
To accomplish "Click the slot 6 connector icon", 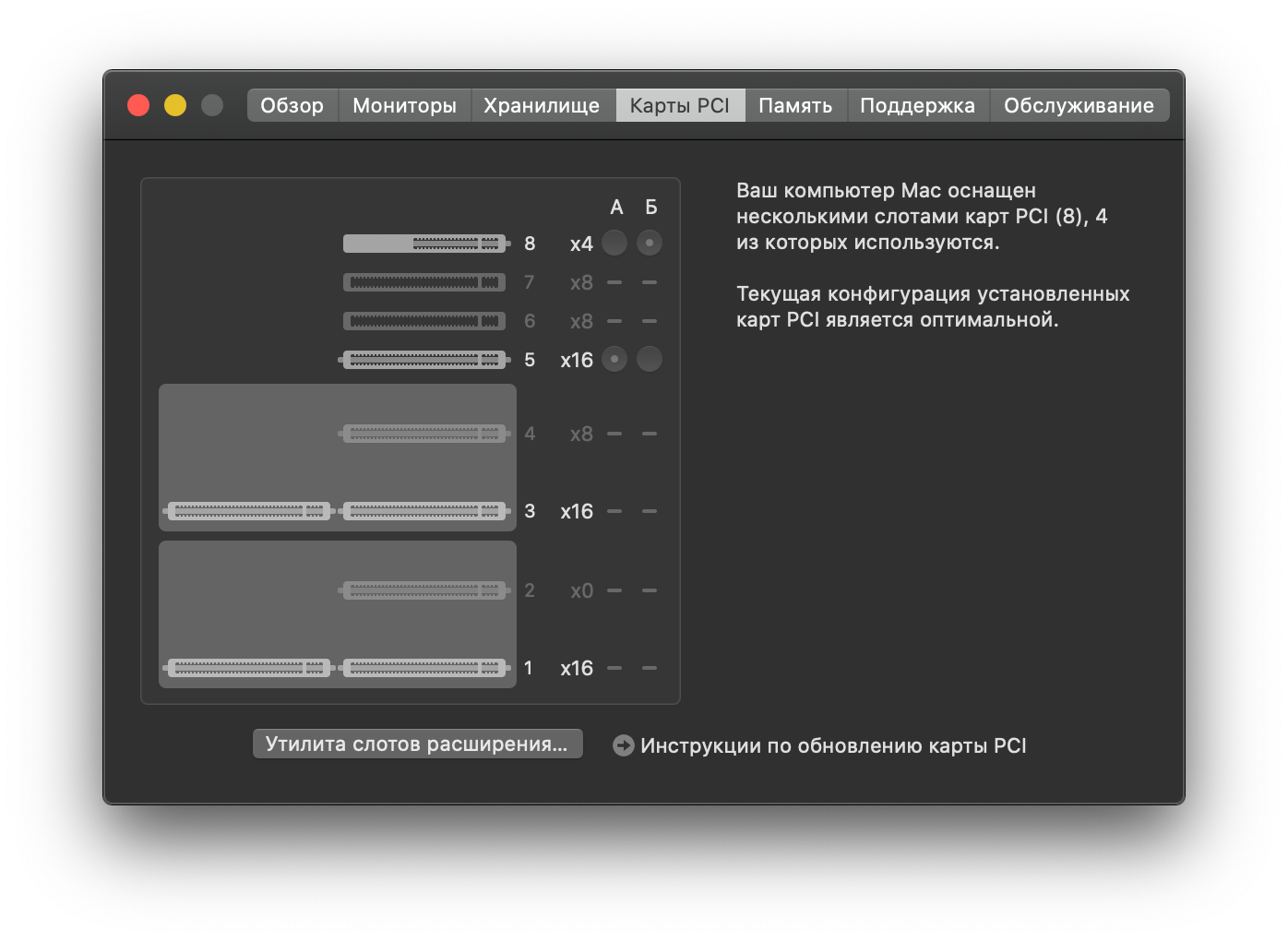I will tap(424, 321).
